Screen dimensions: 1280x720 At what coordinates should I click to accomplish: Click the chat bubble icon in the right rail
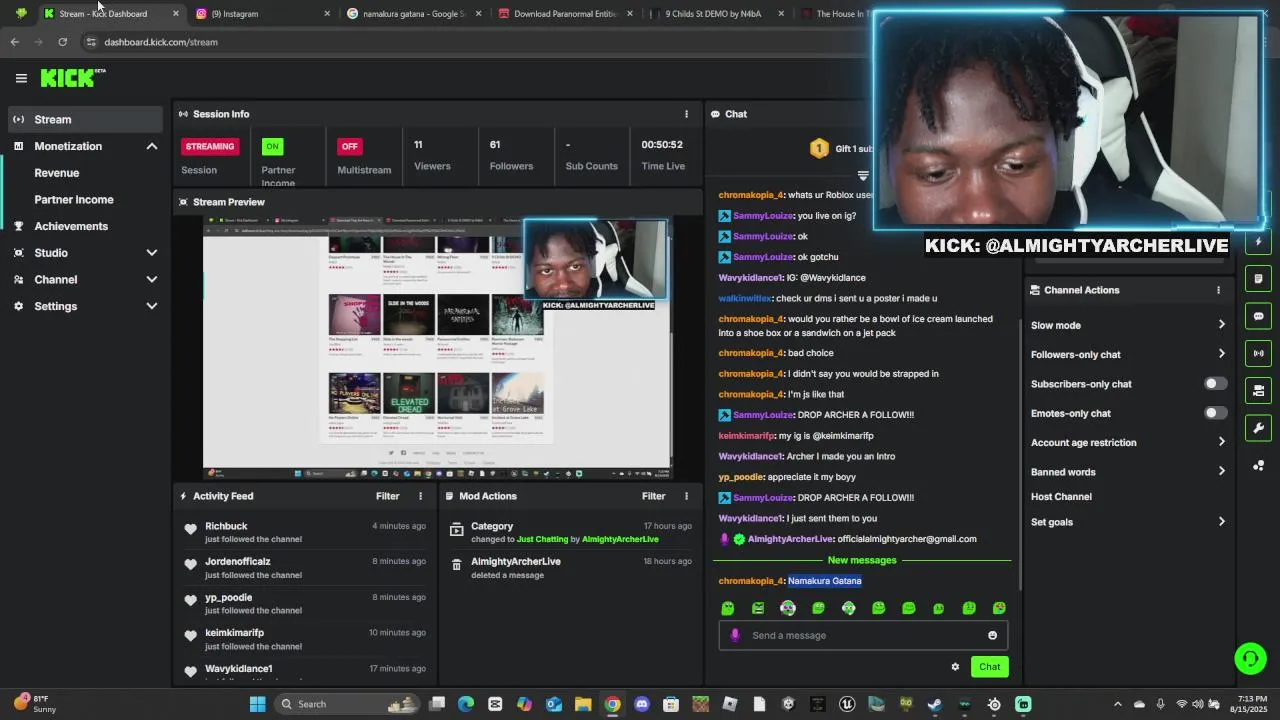(1258, 316)
